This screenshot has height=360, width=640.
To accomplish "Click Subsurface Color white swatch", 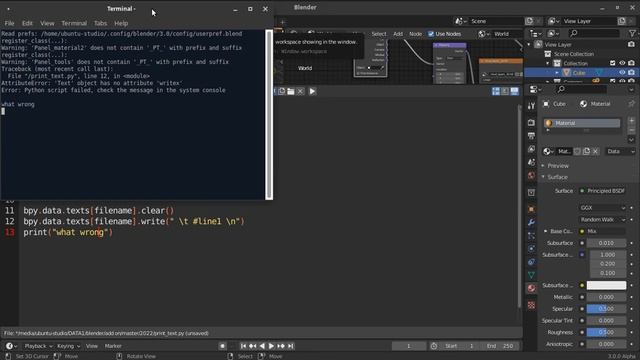I will click(606, 285).
